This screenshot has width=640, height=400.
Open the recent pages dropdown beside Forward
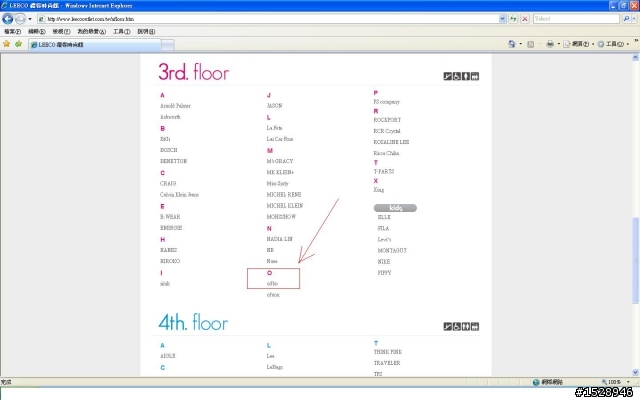pyautogui.click(x=30, y=19)
